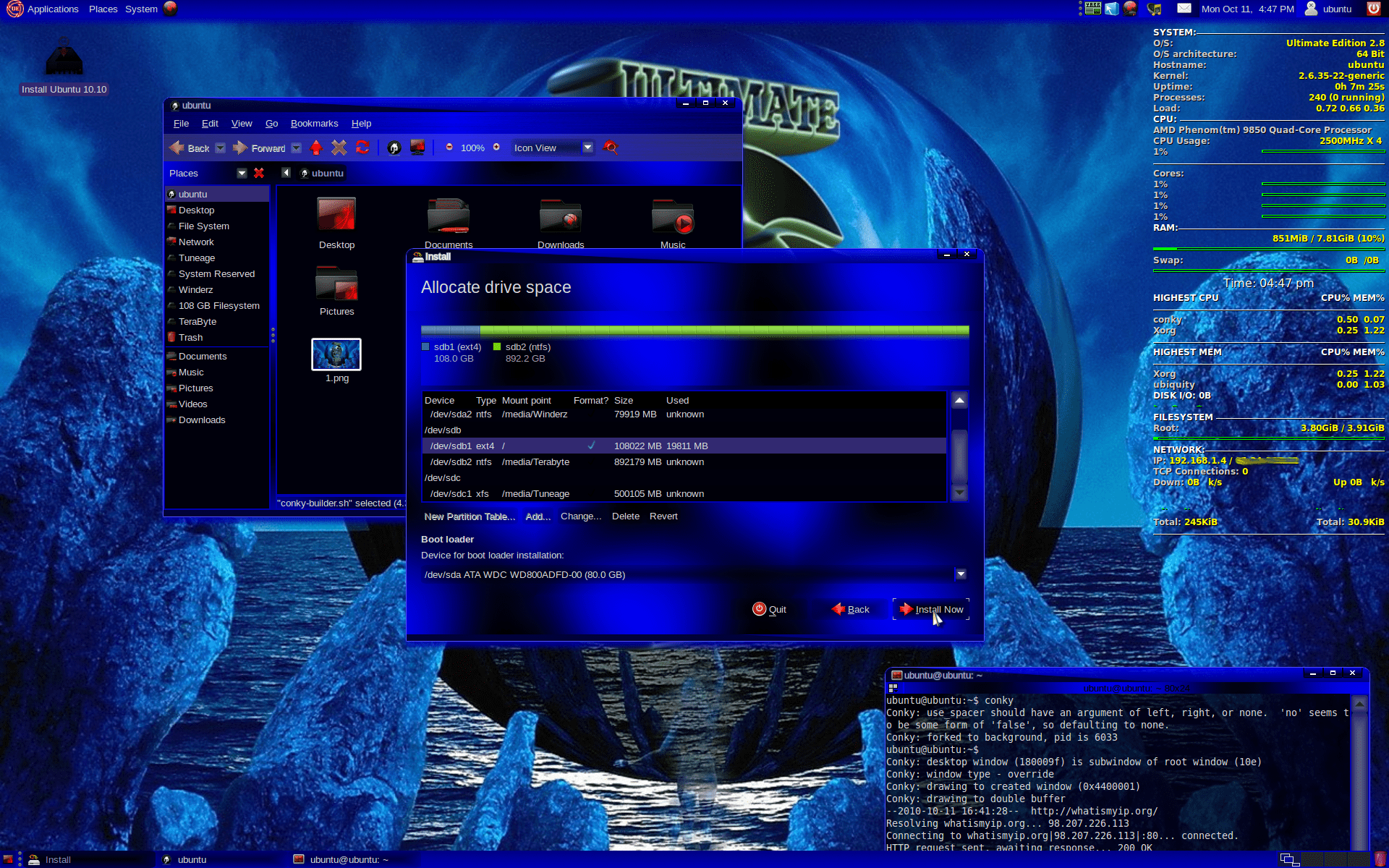The height and width of the screenshot is (868, 1389).
Task: Click the sdb2 ntfs green partition bar
Action: coord(723,331)
